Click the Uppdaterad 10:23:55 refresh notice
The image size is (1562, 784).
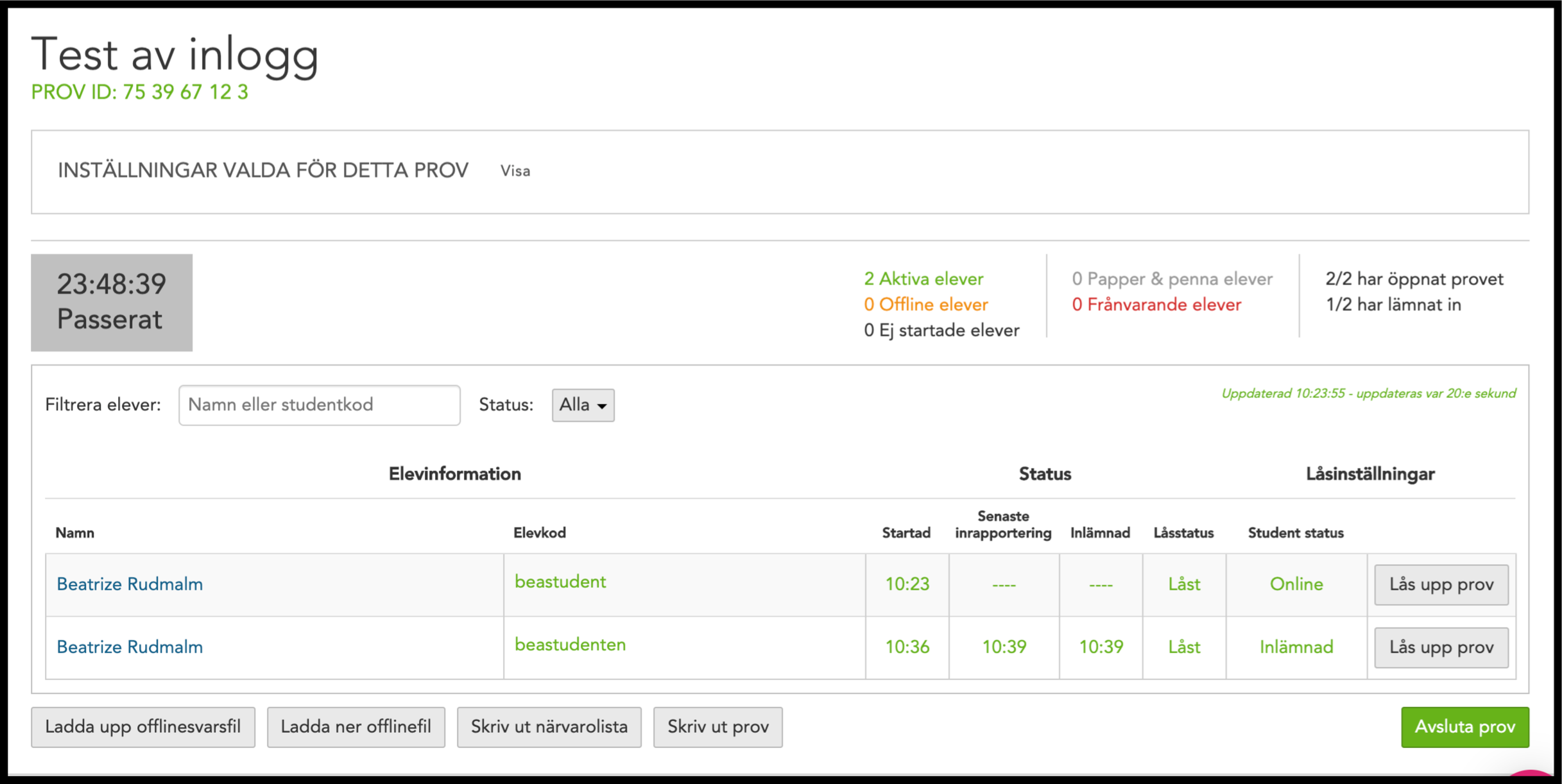(x=1368, y=393)
